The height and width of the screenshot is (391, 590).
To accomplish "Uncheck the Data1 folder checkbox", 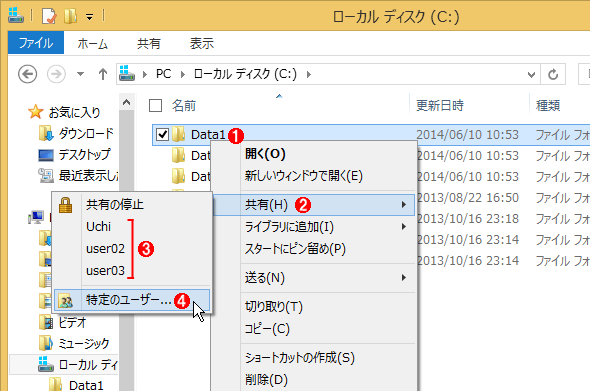I will [162, 134].
